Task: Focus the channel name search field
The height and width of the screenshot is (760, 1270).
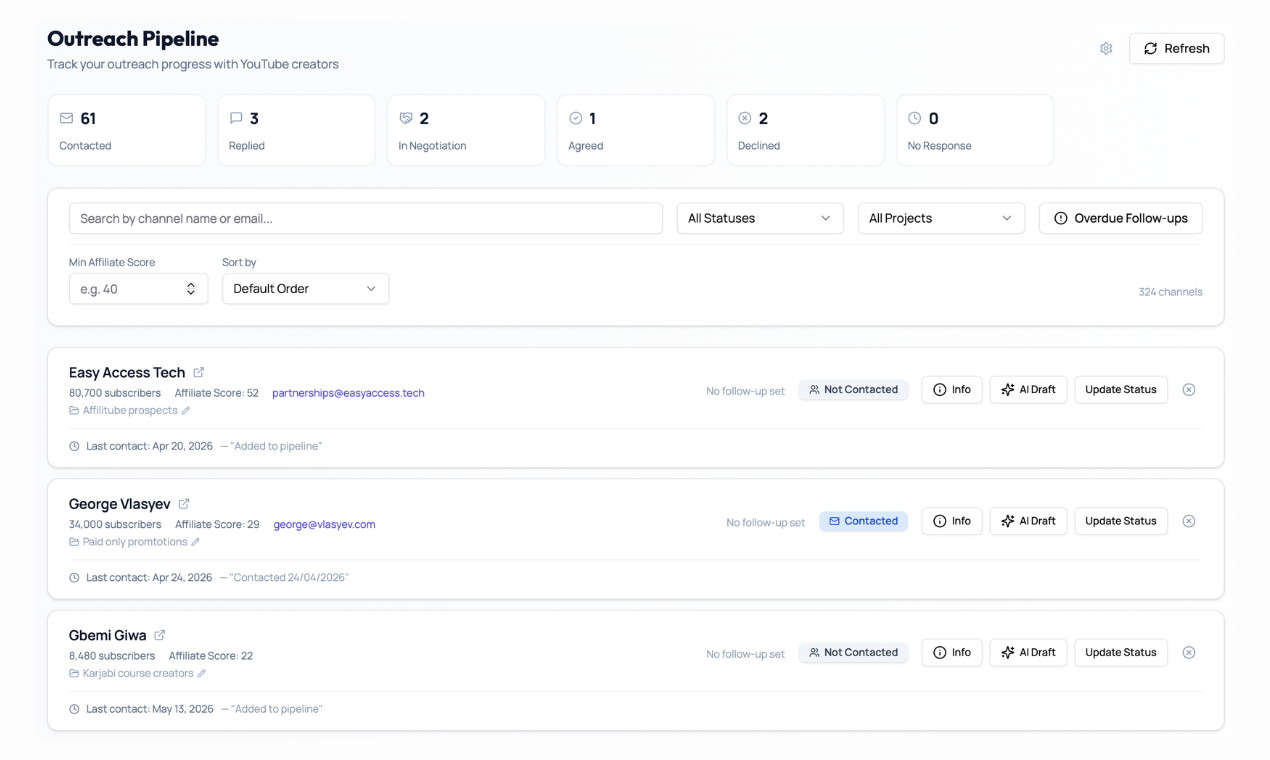Action: 366,218
